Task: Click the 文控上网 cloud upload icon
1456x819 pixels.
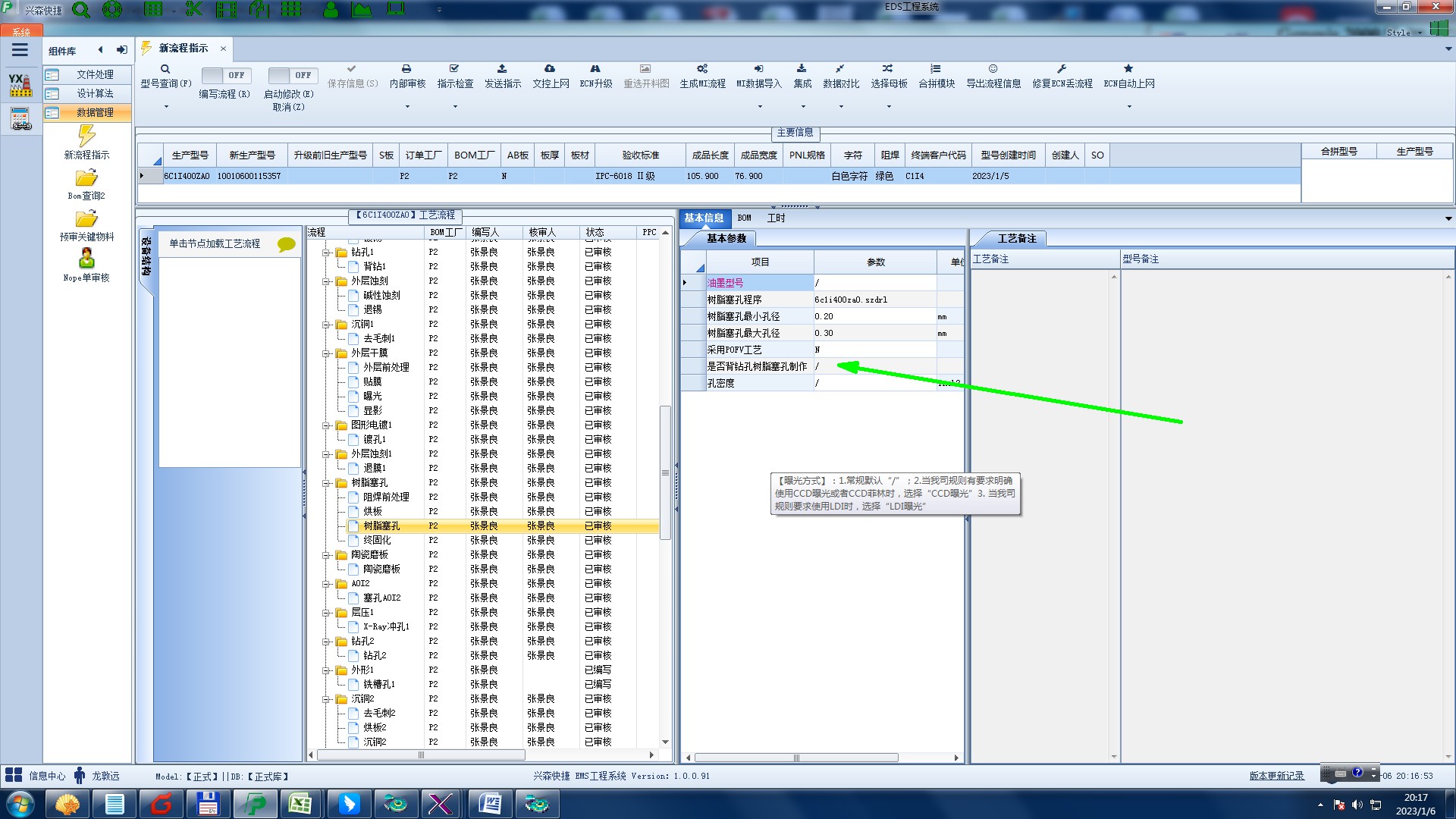Action: coord(550,69)
